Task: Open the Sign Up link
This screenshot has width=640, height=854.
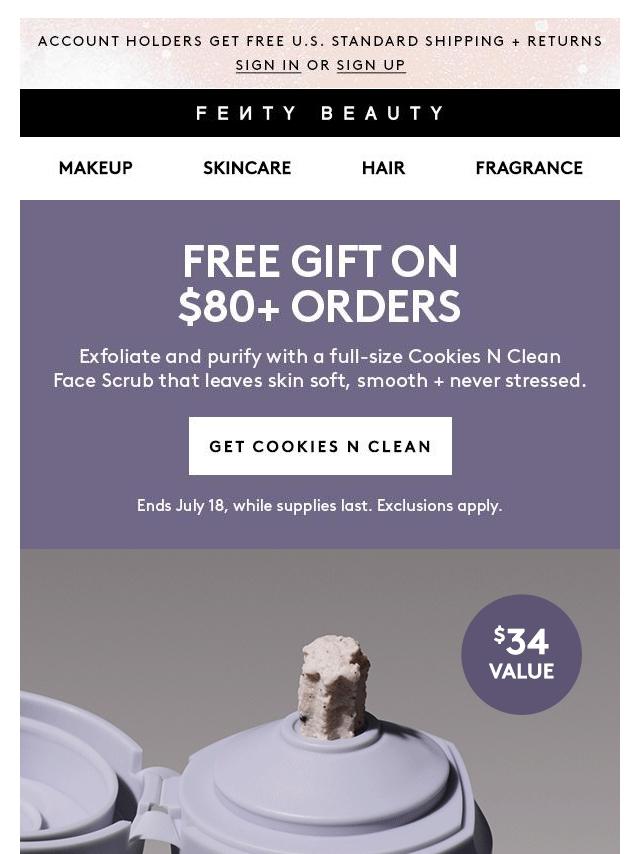Action: (371, 65)
